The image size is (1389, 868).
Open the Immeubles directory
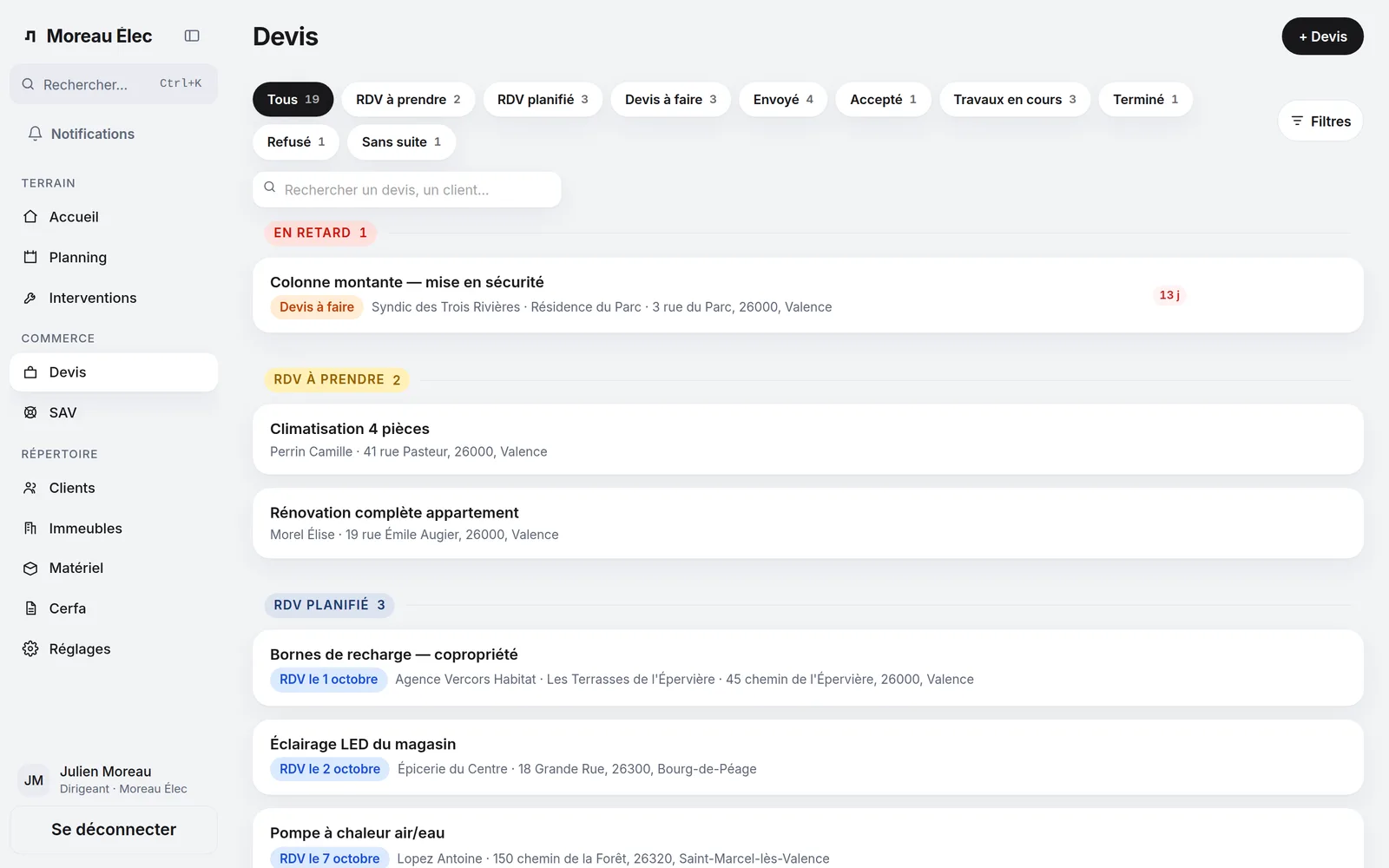(114, 528)
